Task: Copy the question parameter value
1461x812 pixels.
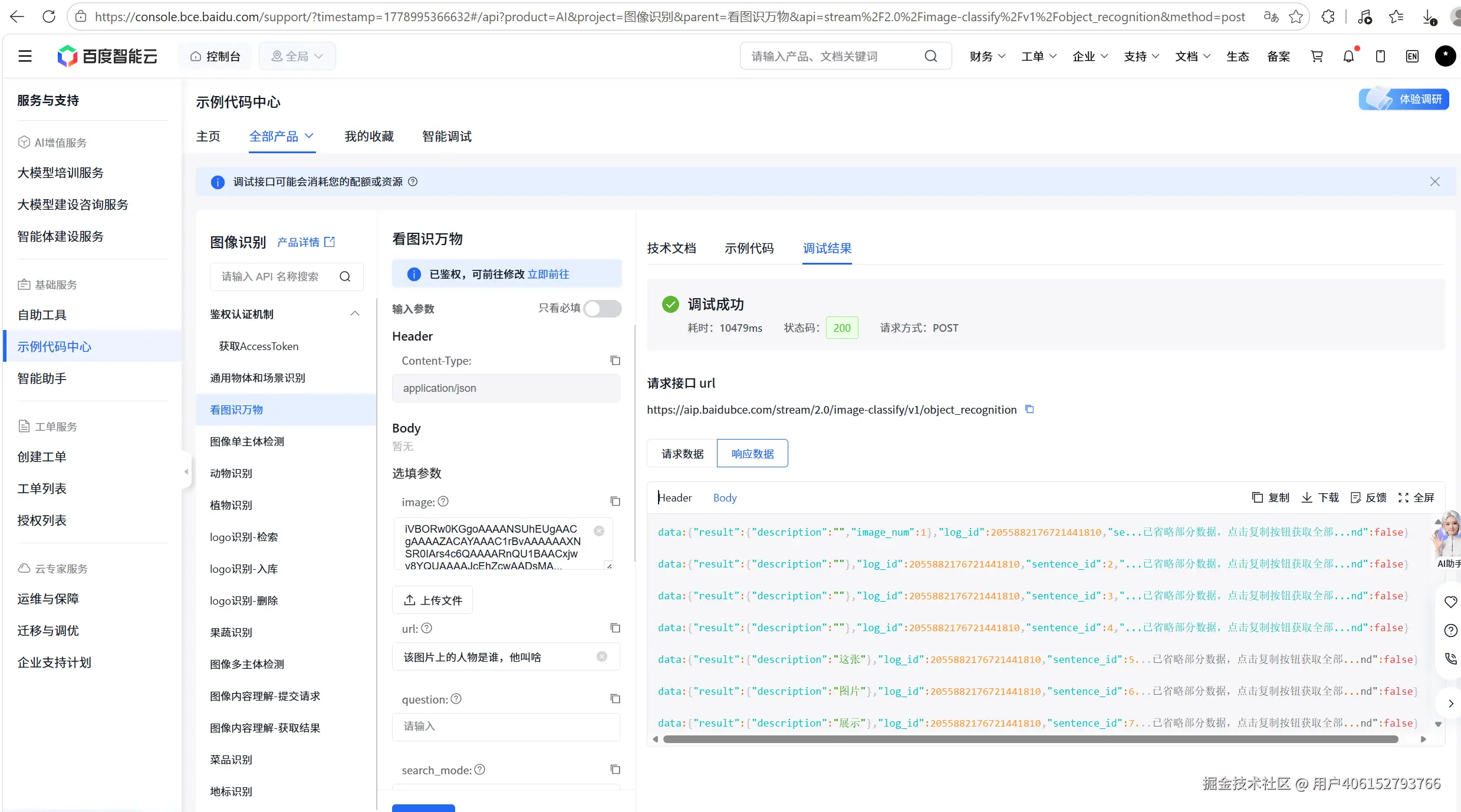Action: pos(615,698)
